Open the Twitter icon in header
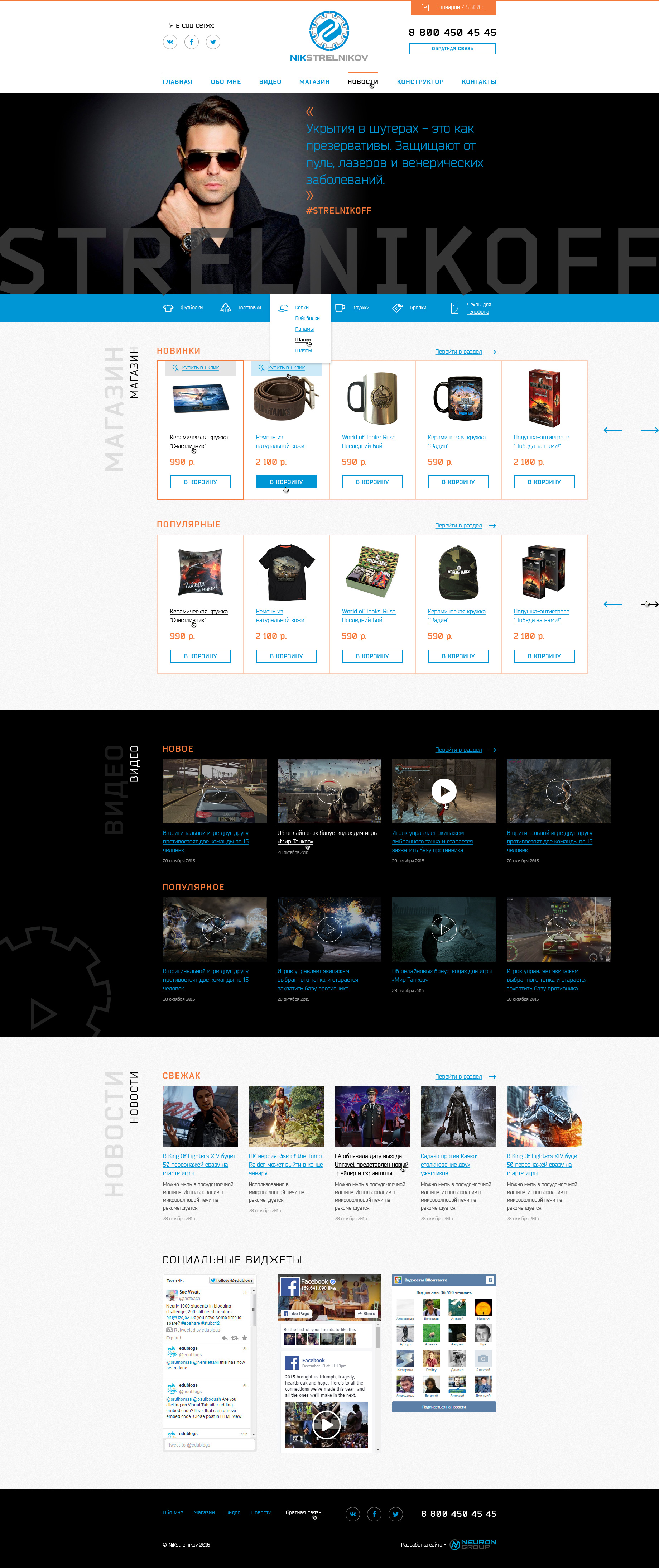This screenshot has width=659, height=1568. [213, 42]
